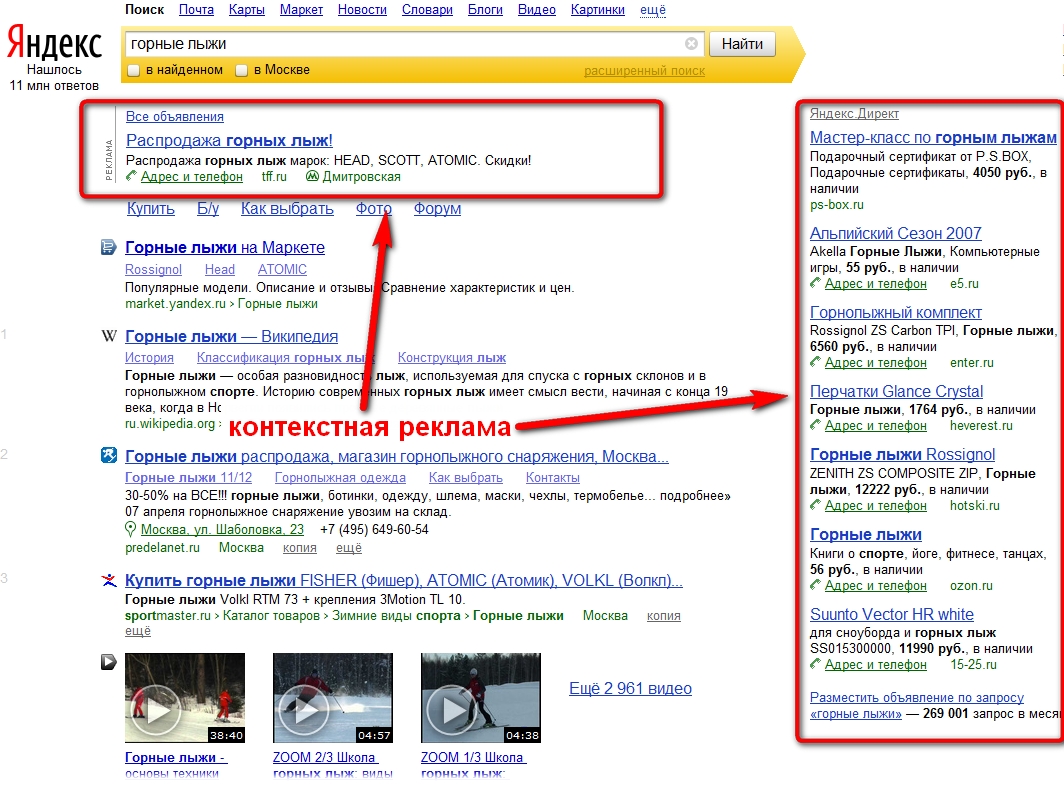
Task: Play the 04:57 video thumbnail
Action: pyautogui.click(x=332, y=698)
